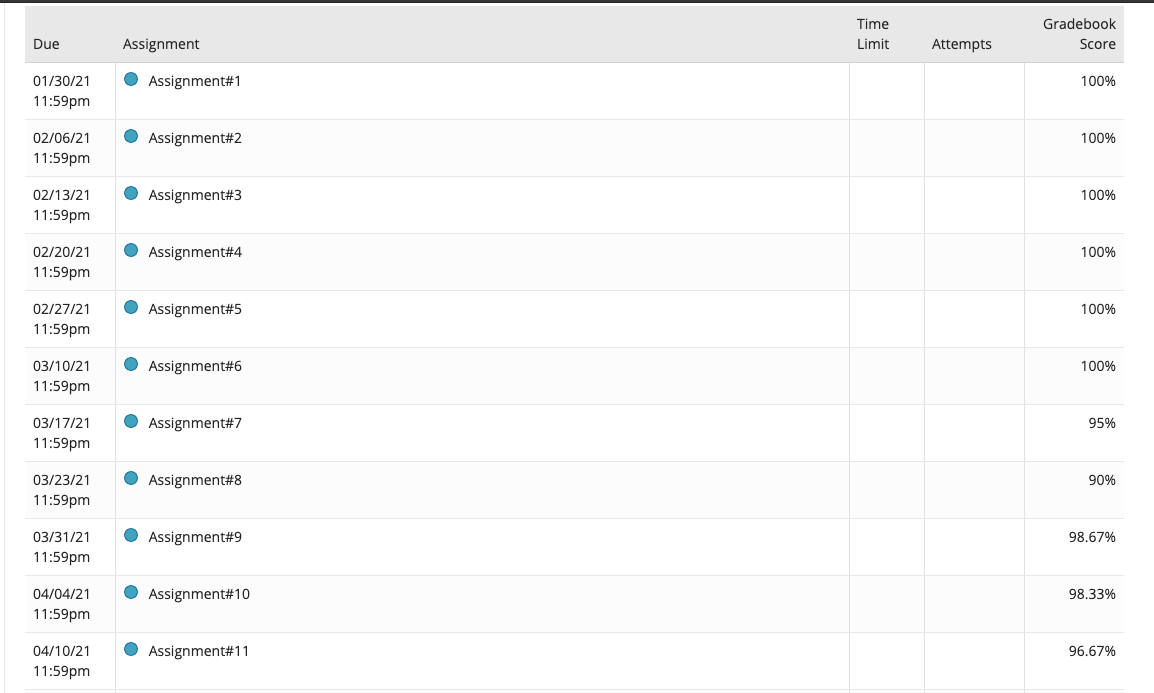Click the Attempts column header
Image resolution: width=1154 pixels, height=693 pixels.
[961, 44]
